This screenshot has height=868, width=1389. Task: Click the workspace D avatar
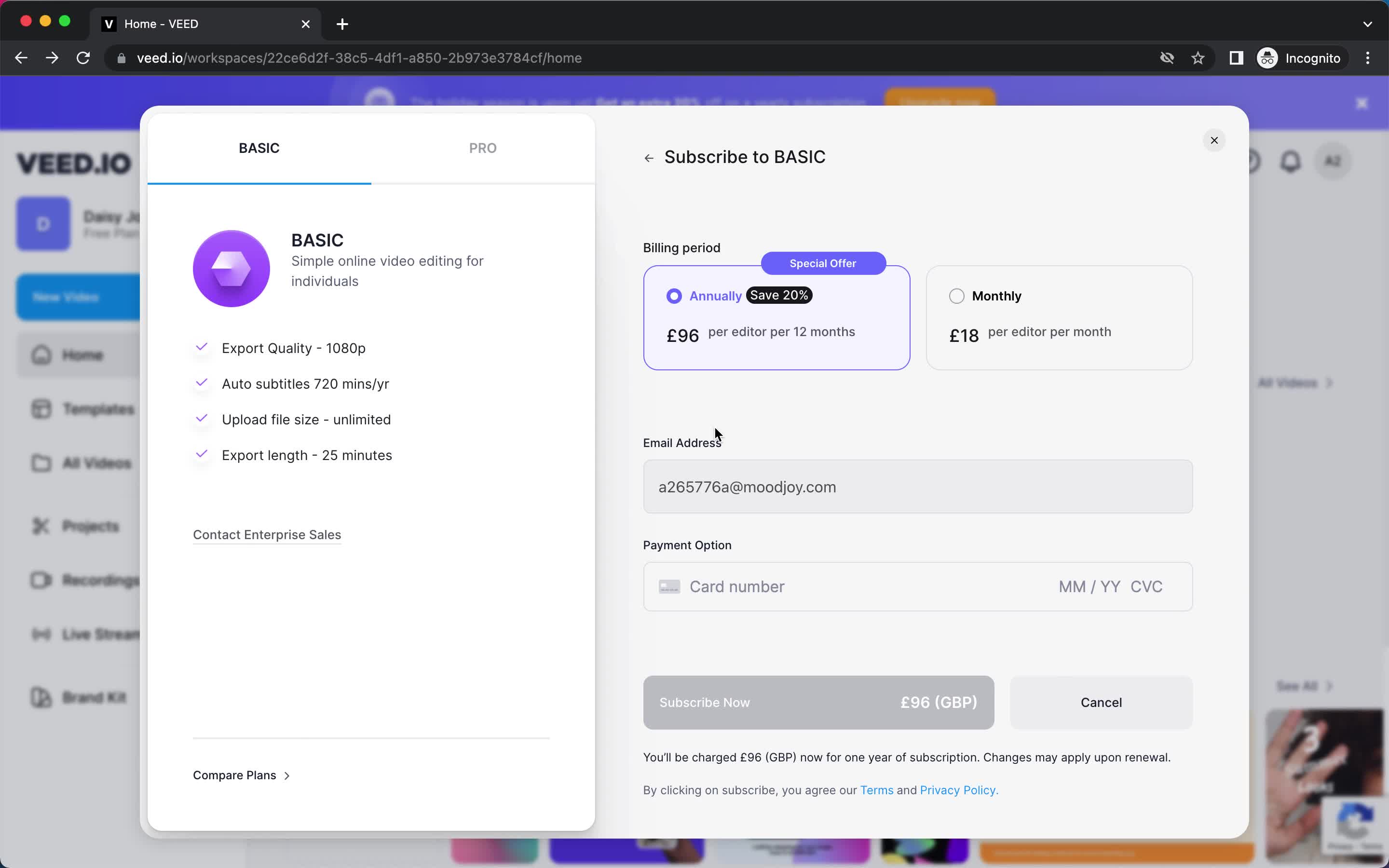tap(43, 224)
